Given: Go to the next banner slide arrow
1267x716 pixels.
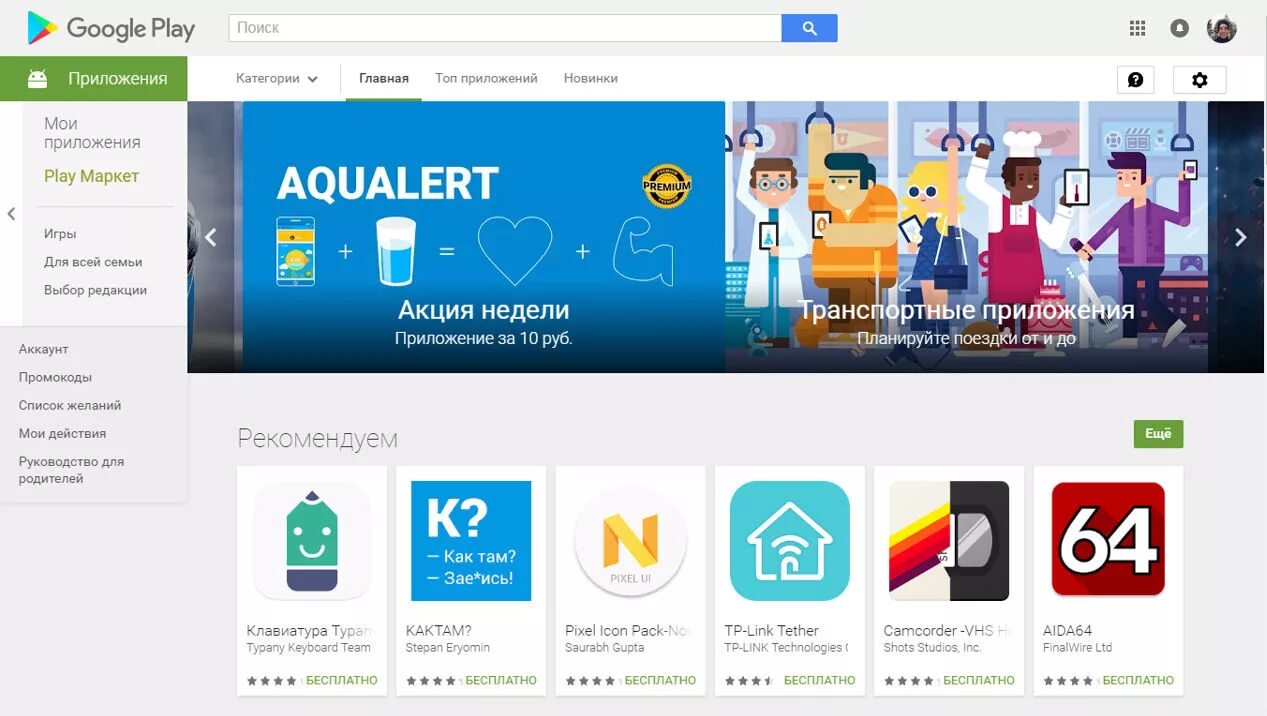Looking at the screenshot, I should [x=1241, y=237].
